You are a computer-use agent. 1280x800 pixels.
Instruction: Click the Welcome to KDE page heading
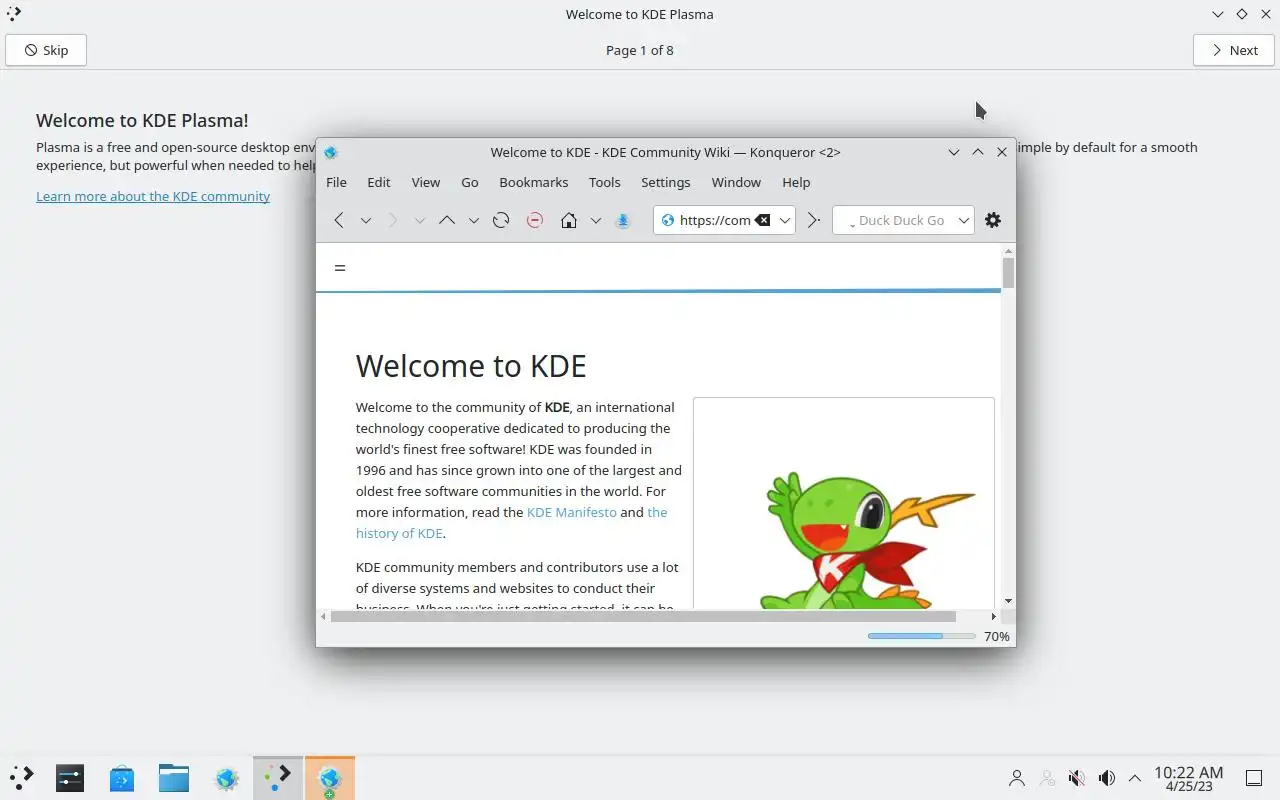tap(471, 366)
